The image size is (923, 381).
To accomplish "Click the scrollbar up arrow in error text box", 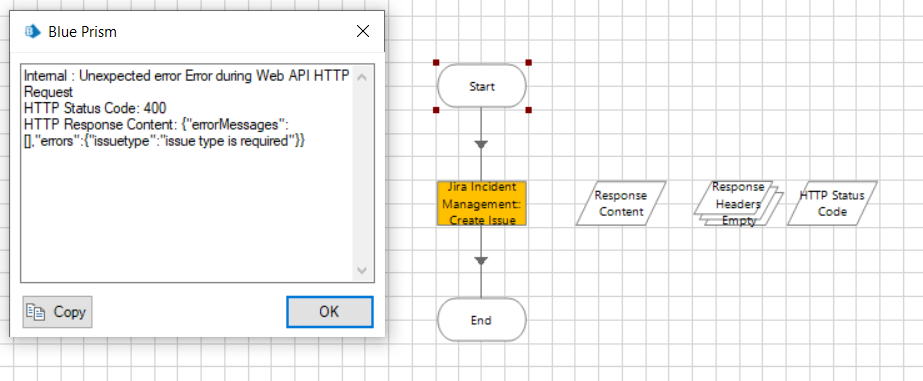I will (x=361, y=77).
